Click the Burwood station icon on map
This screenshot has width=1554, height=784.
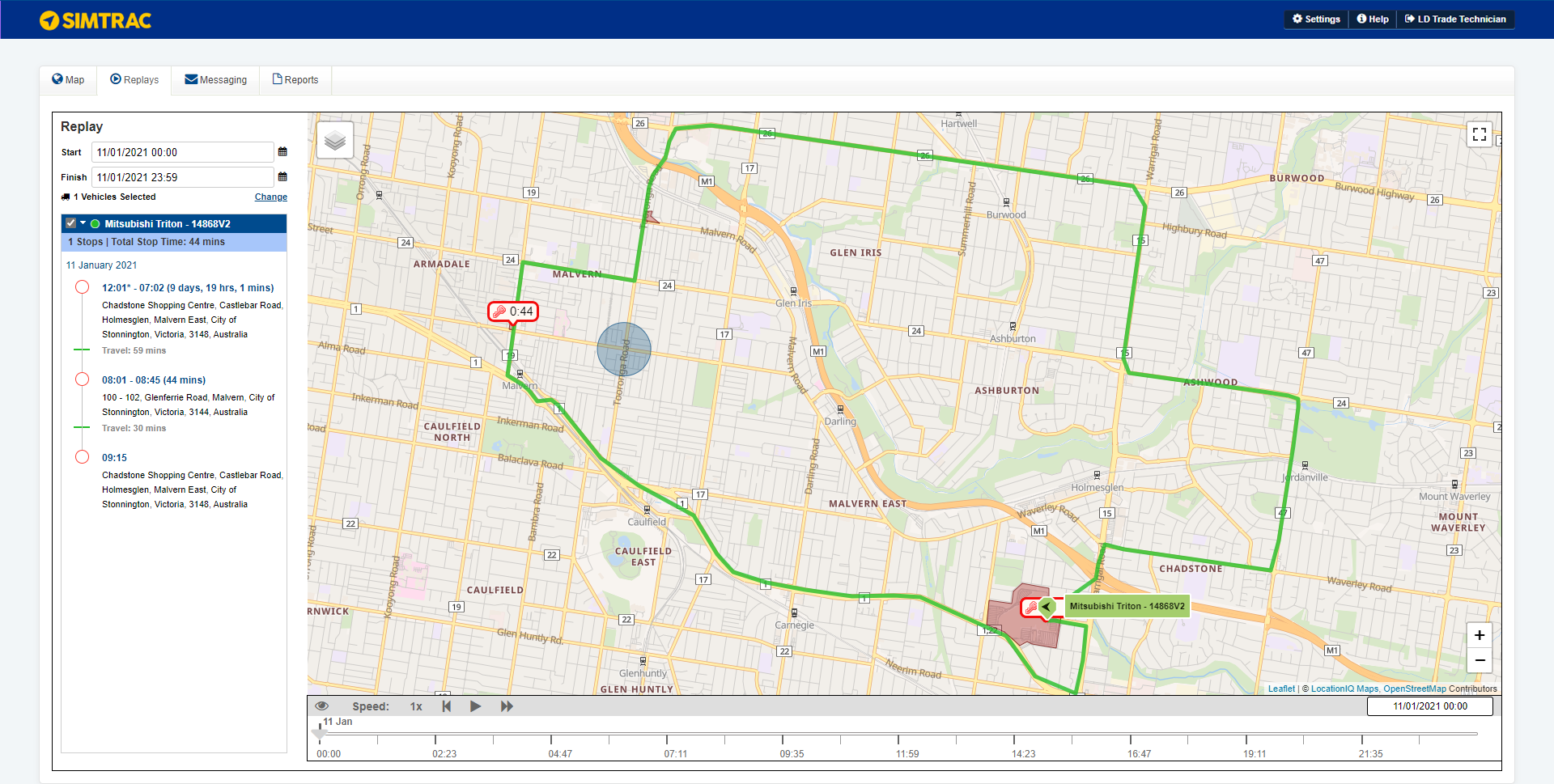(x=1006, y=202)
